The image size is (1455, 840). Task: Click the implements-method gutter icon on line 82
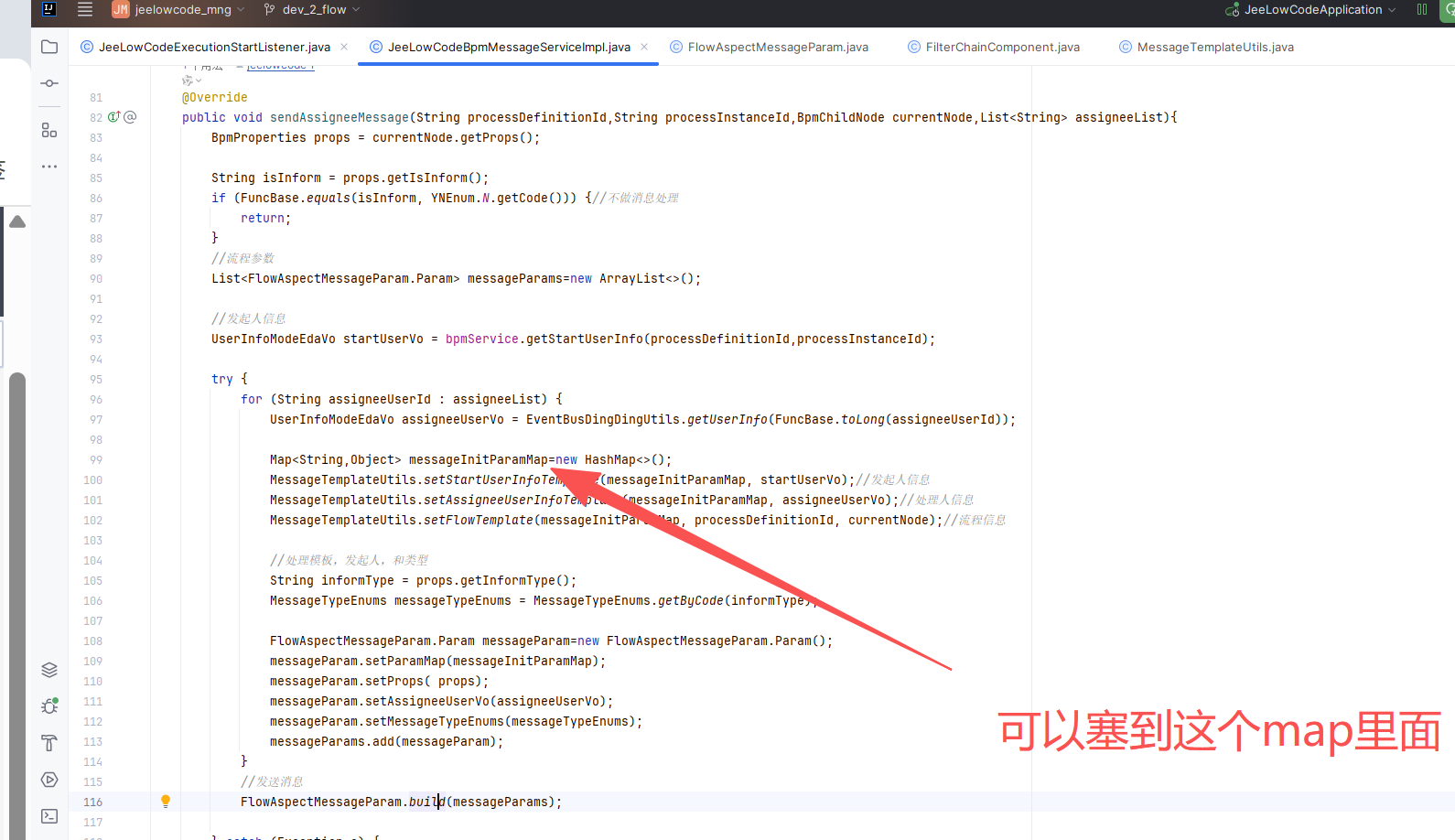click(x=114, y=117)
